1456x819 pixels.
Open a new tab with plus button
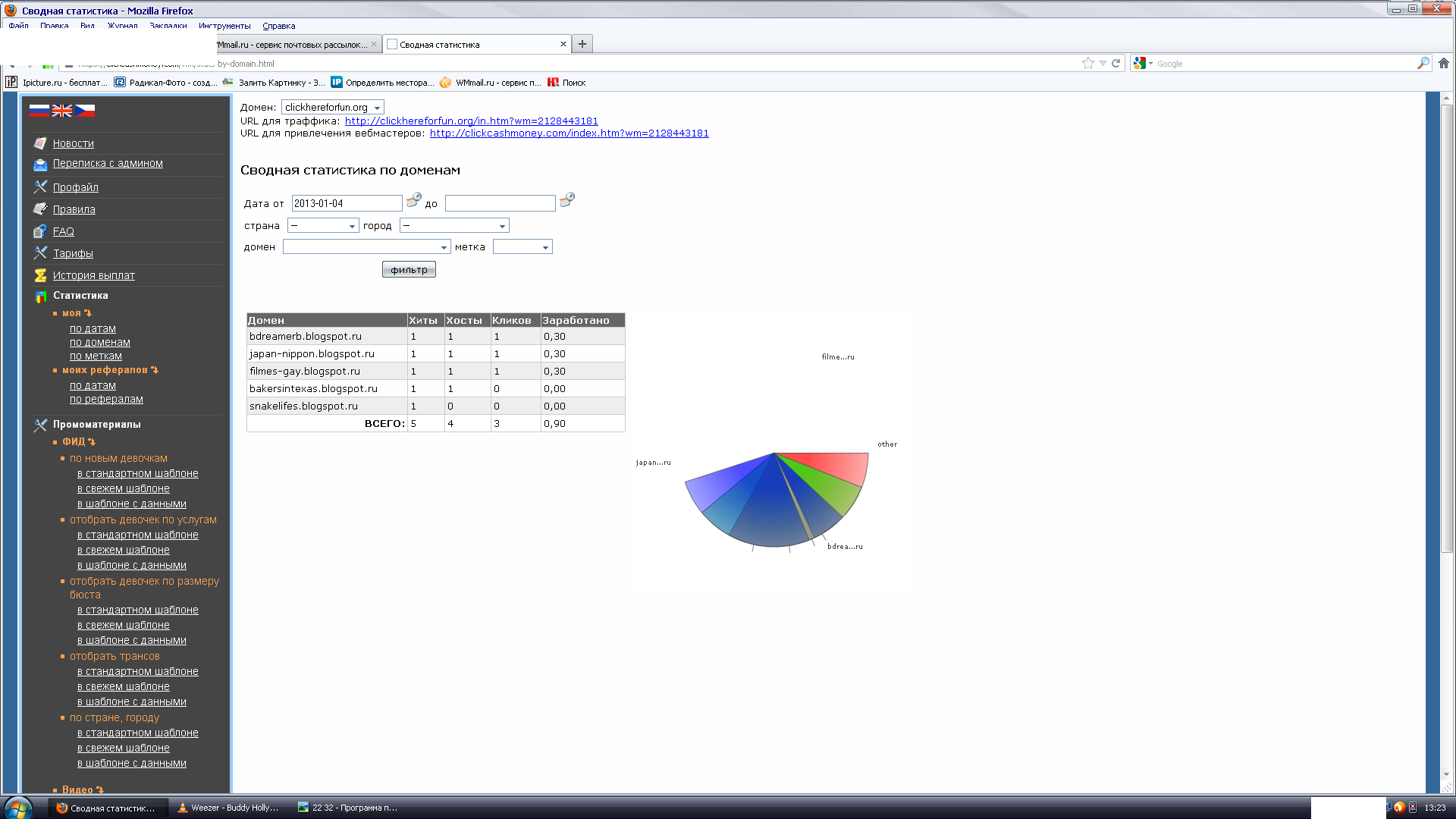pos(582,44)
